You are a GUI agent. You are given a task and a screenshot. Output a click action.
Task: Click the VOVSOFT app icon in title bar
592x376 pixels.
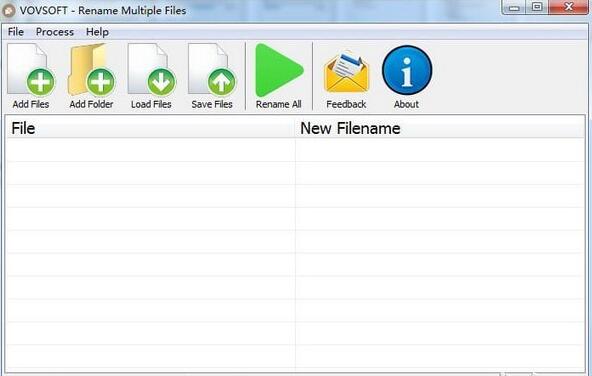8,11
